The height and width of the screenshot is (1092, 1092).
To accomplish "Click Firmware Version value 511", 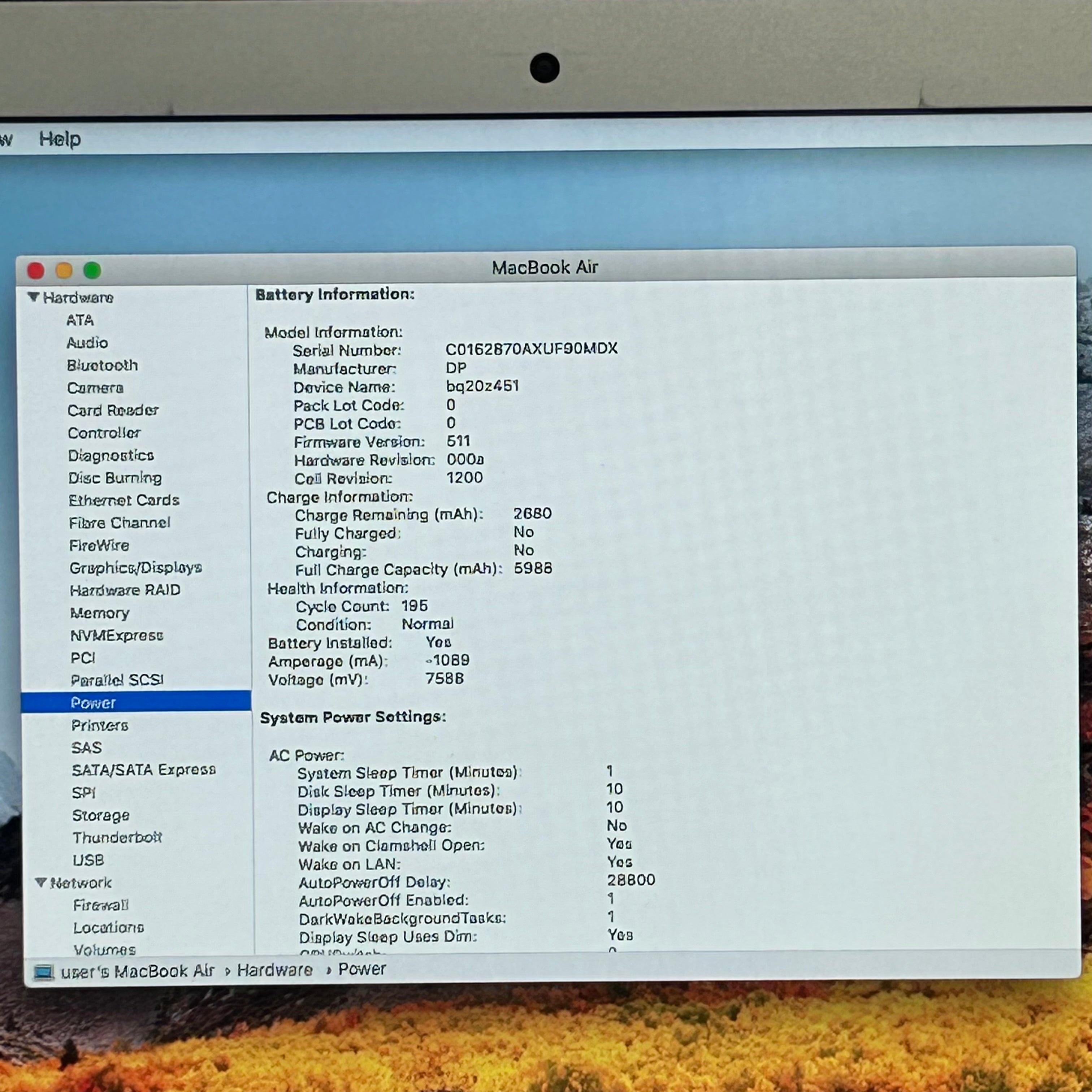I will coord(458,441).
